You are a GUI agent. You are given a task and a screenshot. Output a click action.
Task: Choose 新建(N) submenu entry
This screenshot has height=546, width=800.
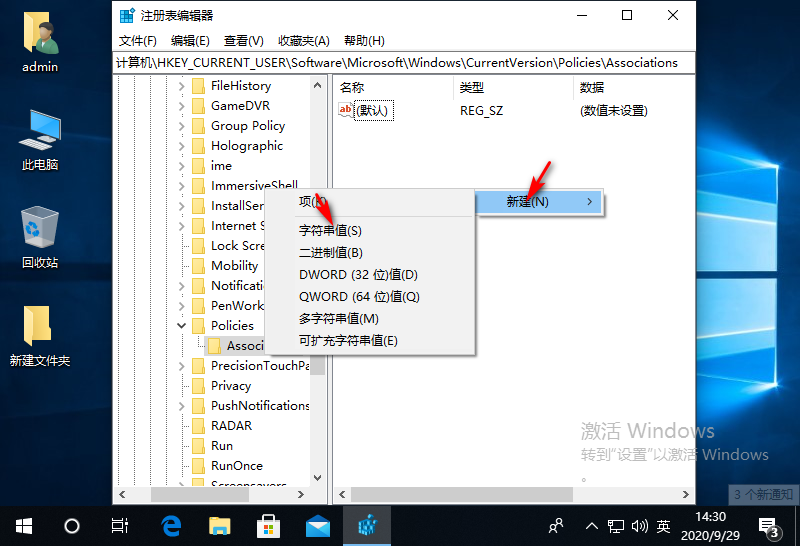540,202
